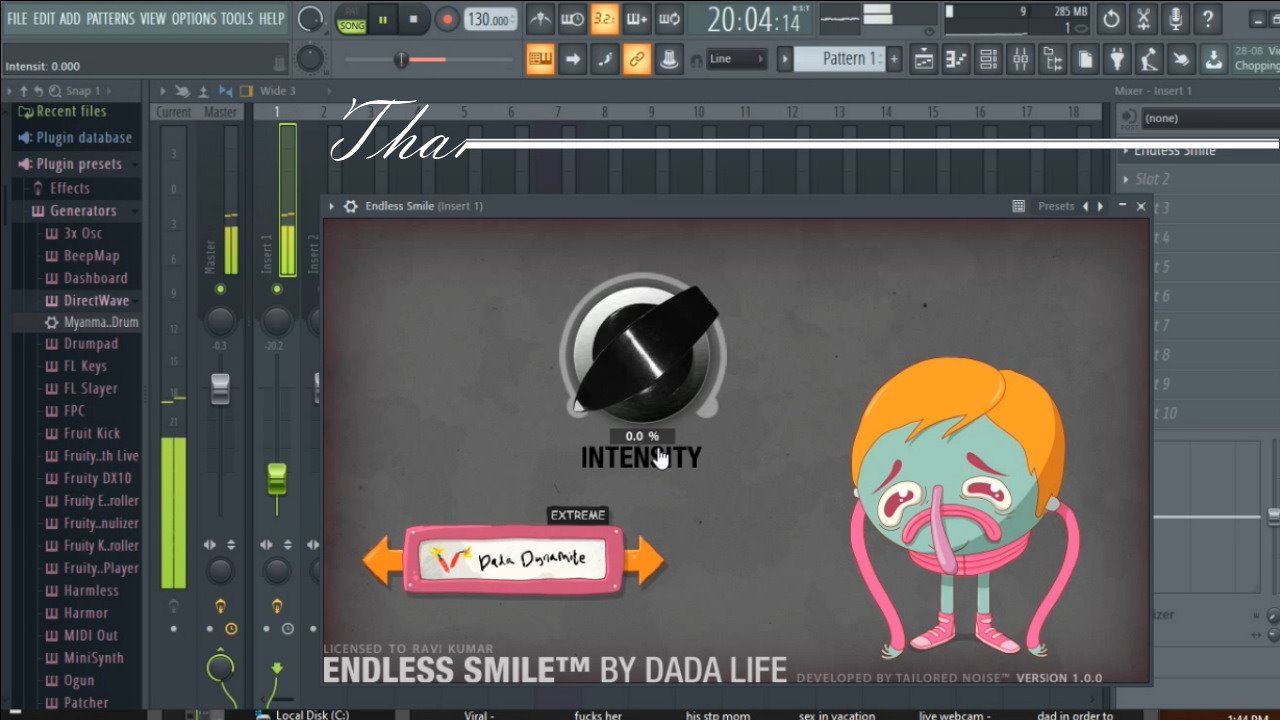Open the Piano roll icon
Viewport: 1280px width, 720px height.
click(x=956, y=59)
